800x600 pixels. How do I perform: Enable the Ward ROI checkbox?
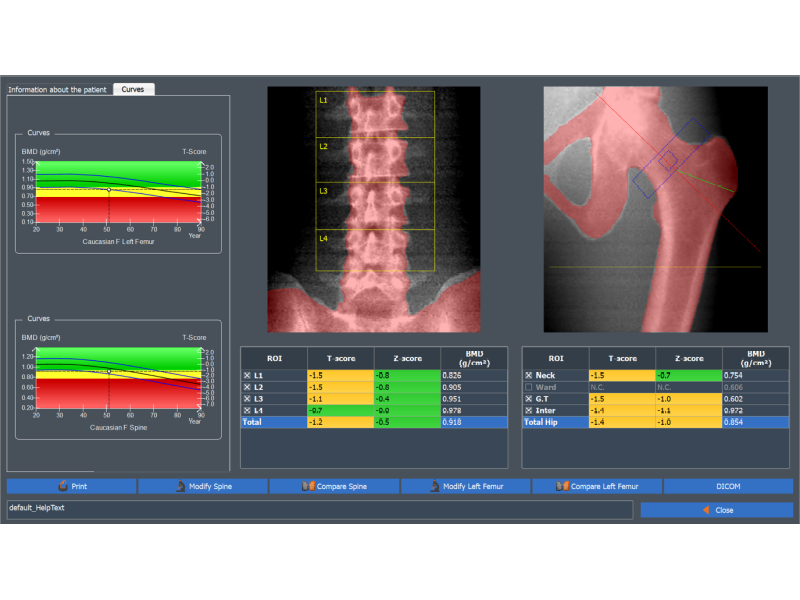529,387
